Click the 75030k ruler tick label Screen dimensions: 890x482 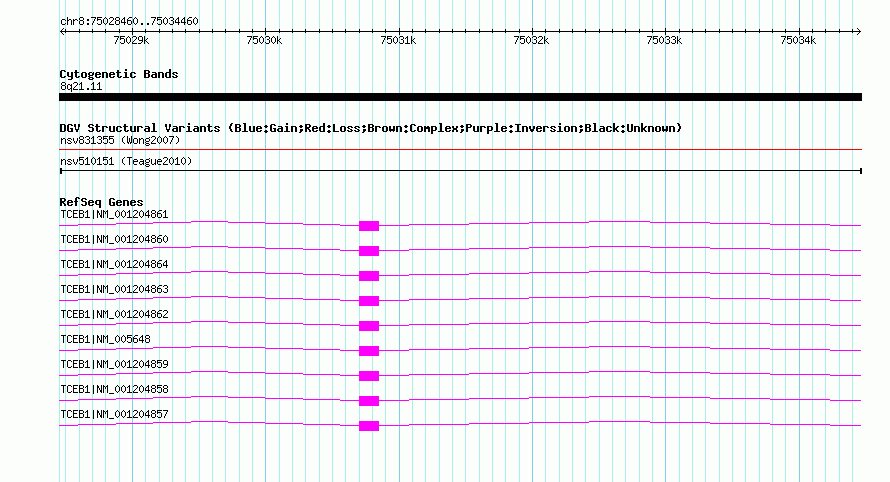click(x=264, y=40)
